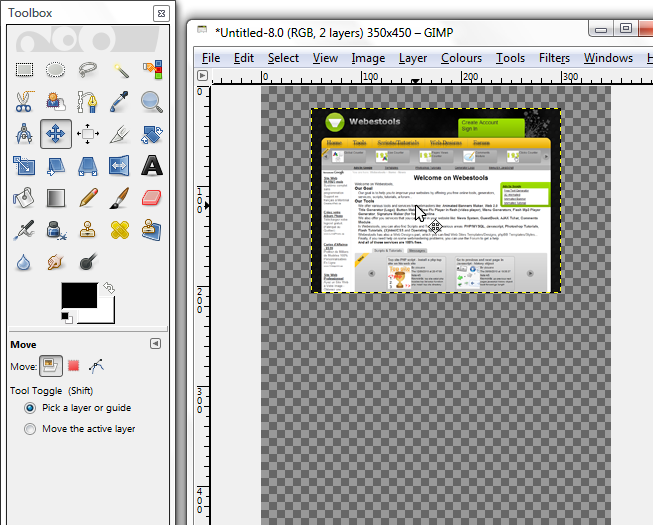Select the Move tool in toolbox
Viewport: 653px width, 525px height.
click(56, 134)
